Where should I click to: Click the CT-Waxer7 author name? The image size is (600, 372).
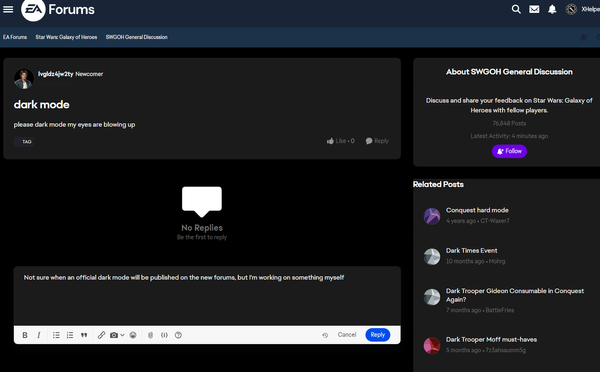[495, 221]
